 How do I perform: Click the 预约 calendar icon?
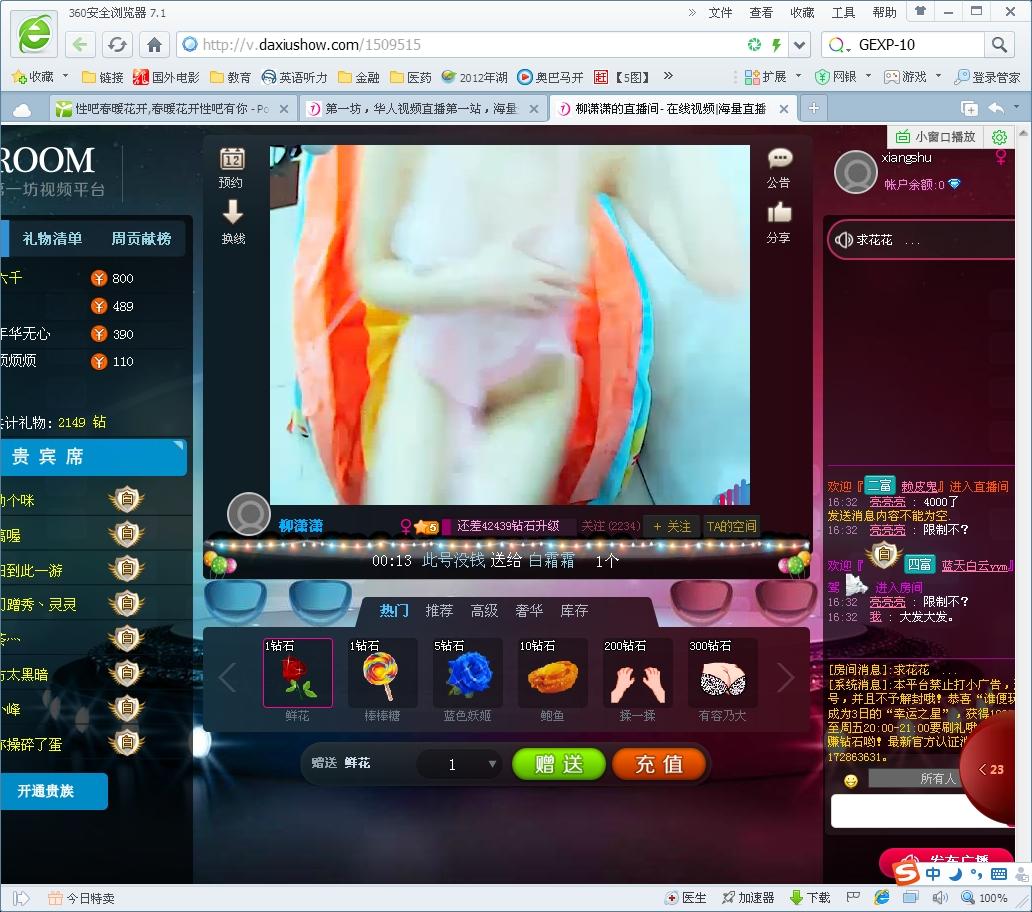click(232, 159)
